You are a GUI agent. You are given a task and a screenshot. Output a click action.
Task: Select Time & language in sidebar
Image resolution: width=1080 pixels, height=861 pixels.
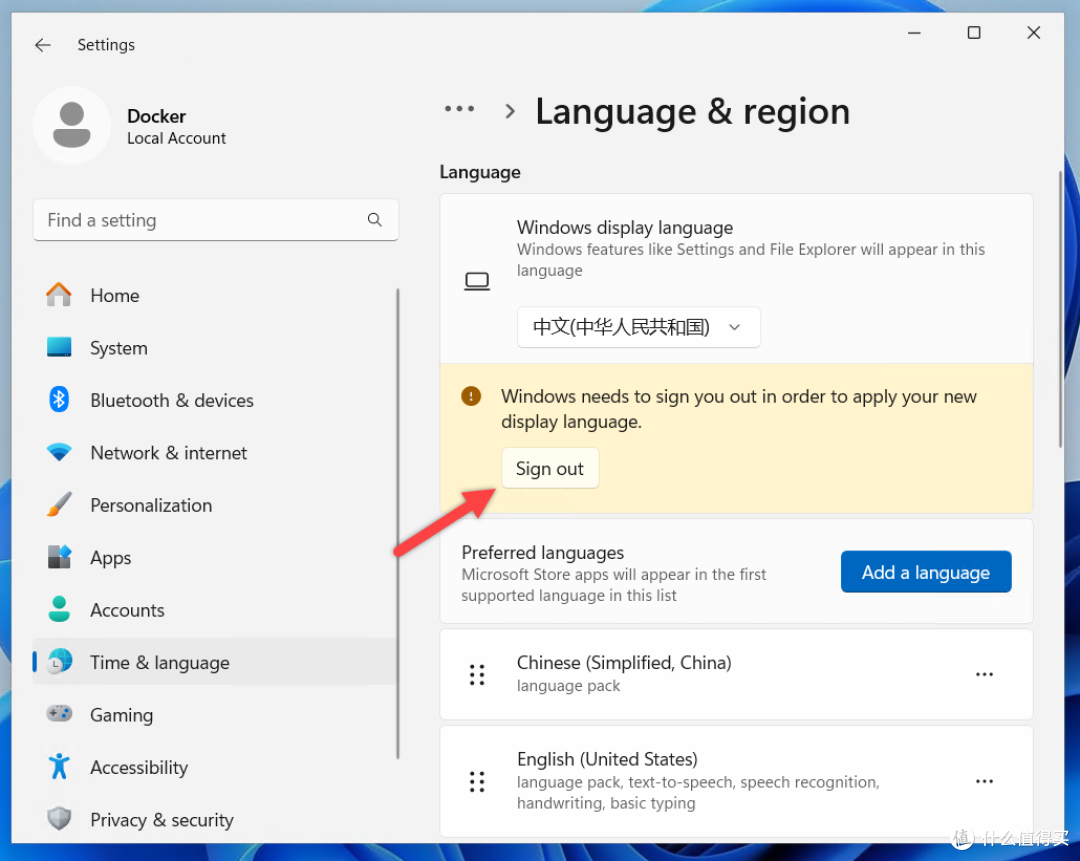click(215, 662)
